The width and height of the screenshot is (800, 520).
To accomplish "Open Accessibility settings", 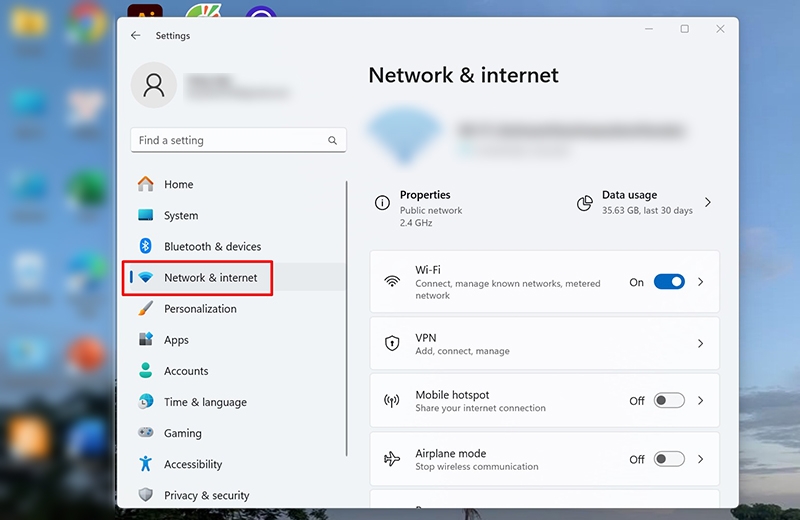I will pos(238,464).
